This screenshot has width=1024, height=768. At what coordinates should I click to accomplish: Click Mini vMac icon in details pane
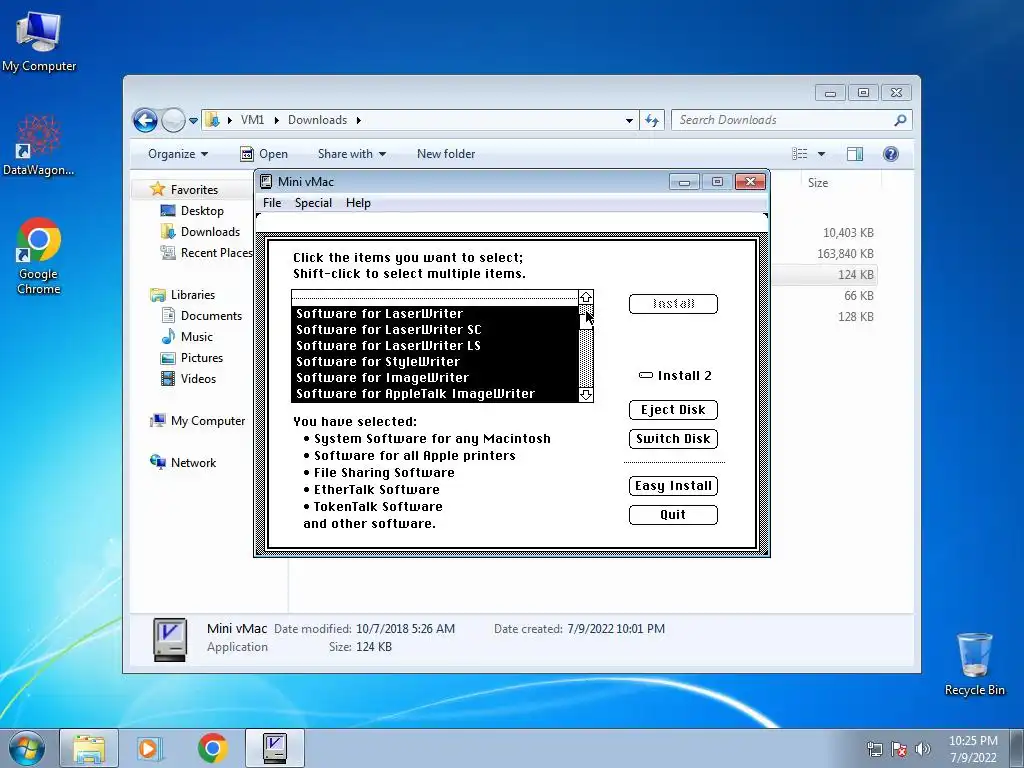point(170,639)
